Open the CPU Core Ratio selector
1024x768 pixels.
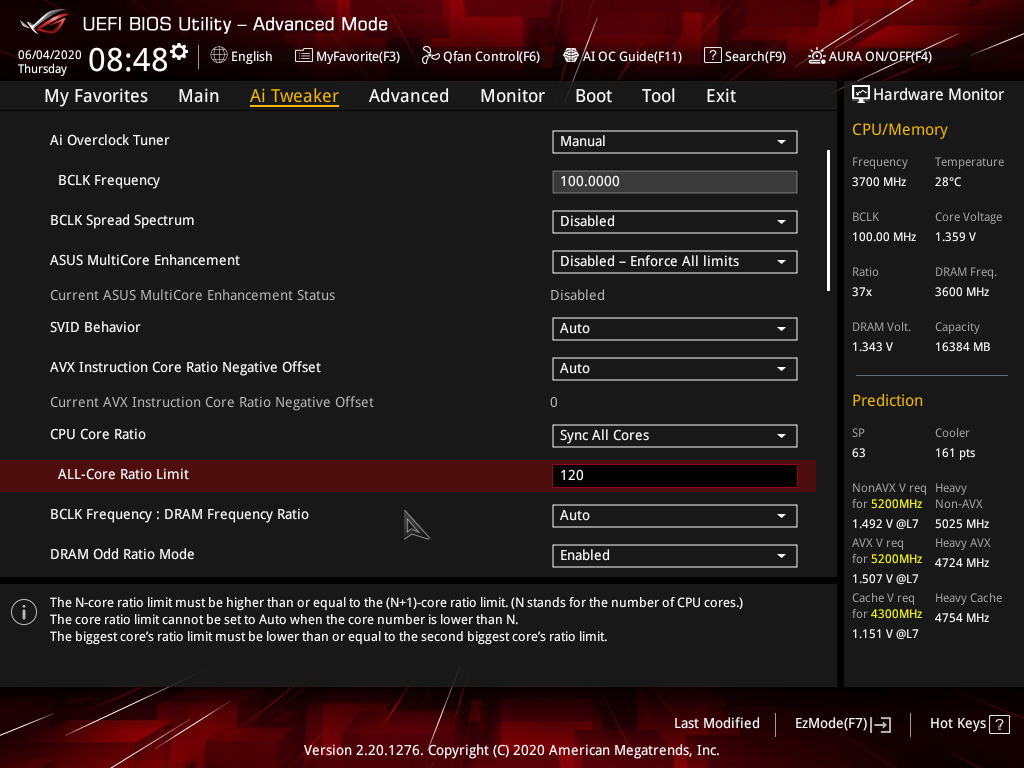(x=674, y=435)
